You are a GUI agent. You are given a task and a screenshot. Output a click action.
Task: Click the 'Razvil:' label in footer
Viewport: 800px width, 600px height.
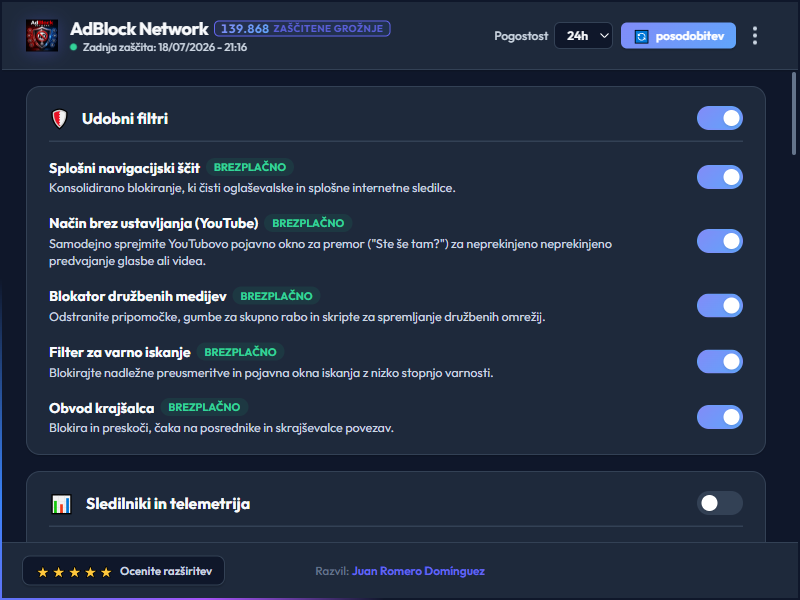click(332, 571)
